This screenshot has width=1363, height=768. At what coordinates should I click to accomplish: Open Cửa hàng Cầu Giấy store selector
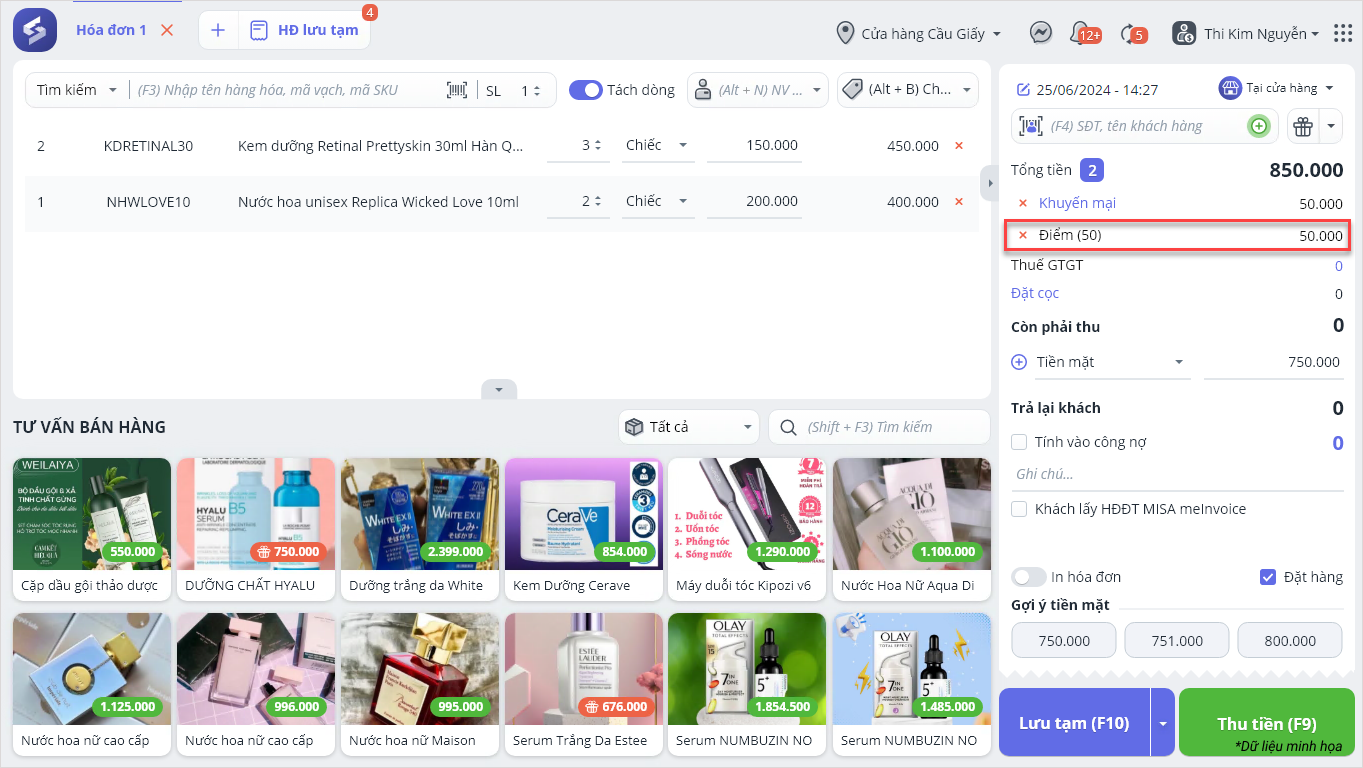click(919, 34)
